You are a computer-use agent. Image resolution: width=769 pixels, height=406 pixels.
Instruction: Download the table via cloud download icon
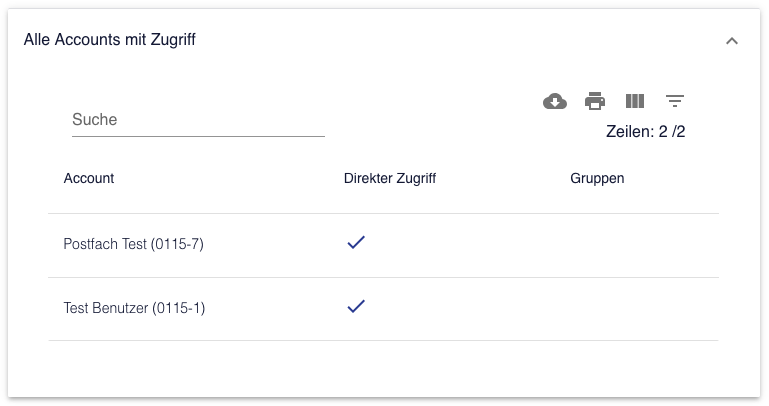pos(555,101)
